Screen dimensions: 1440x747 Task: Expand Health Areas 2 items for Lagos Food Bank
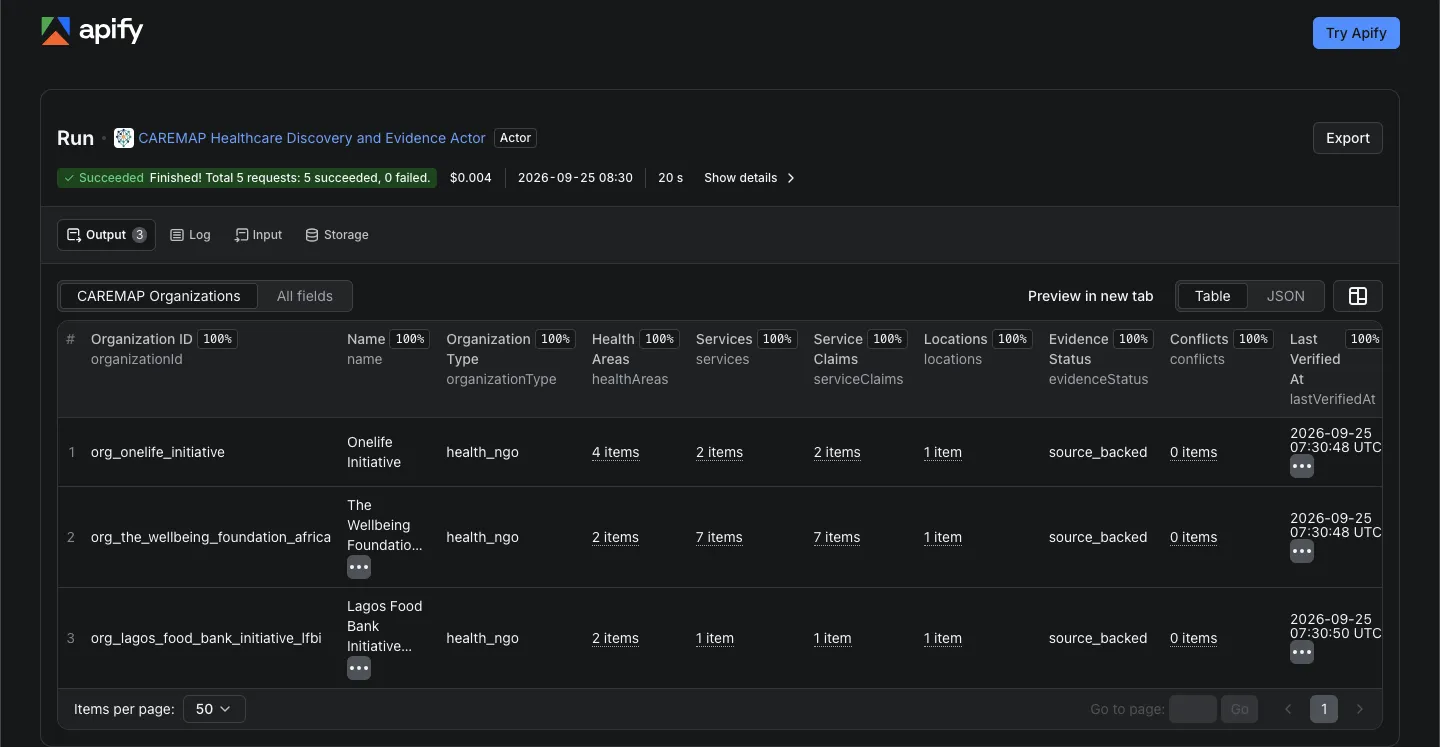point(615,638)
